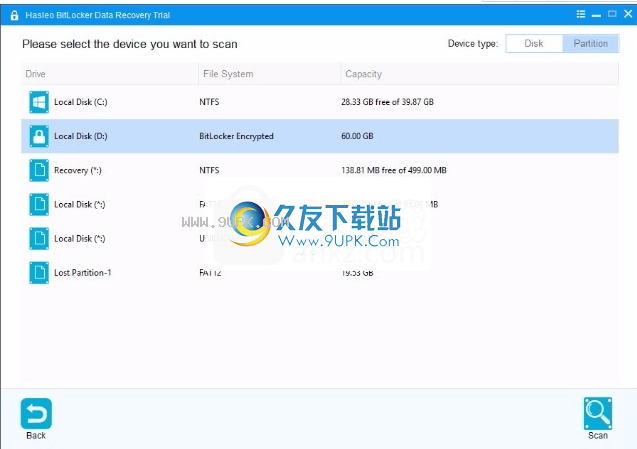This screenshot has height=449, width=637.
Task: Click the document icon next to Recovery (*:)
Action: [39, 170]
